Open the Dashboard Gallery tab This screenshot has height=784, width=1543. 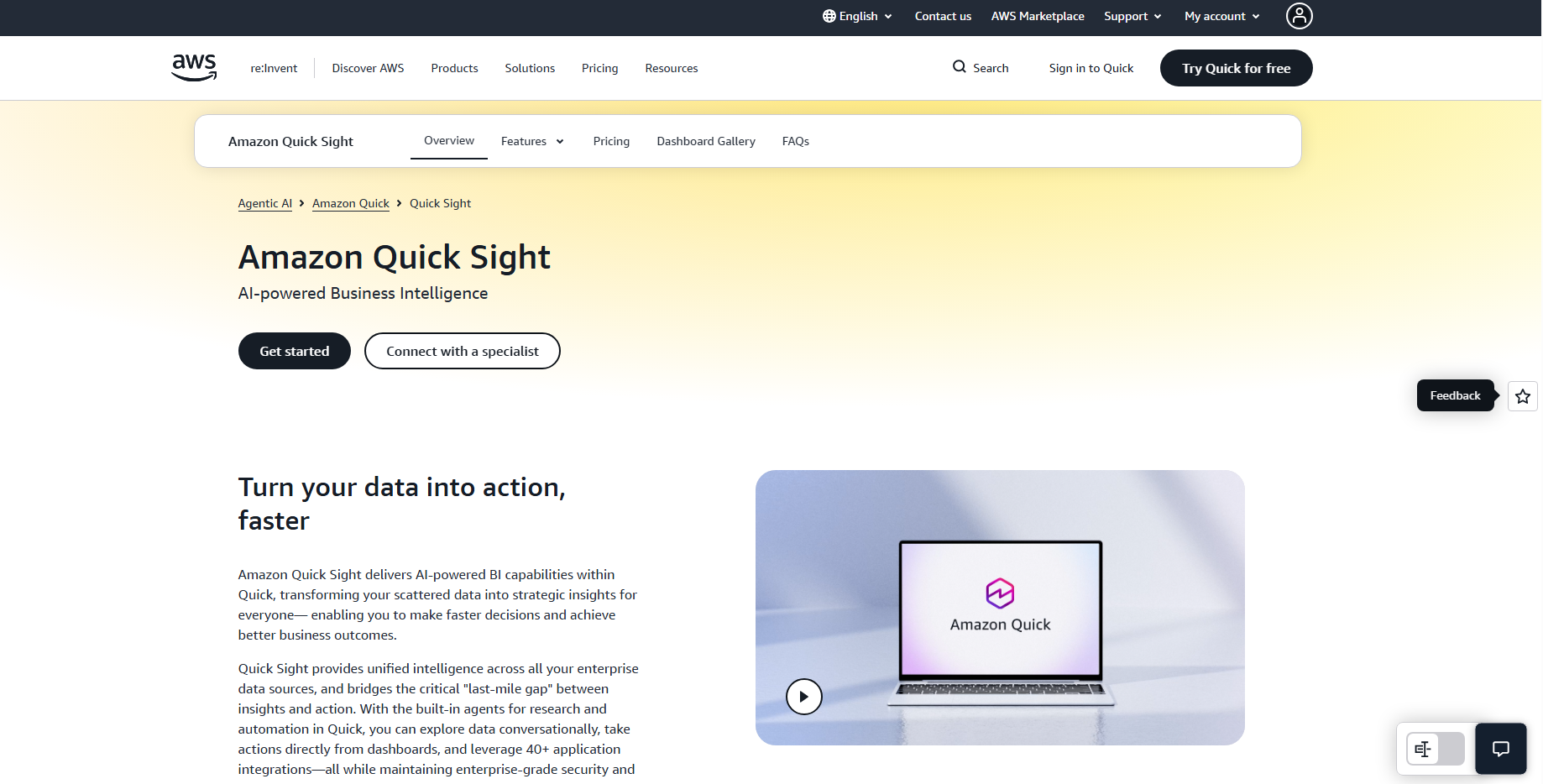(706, 141)
